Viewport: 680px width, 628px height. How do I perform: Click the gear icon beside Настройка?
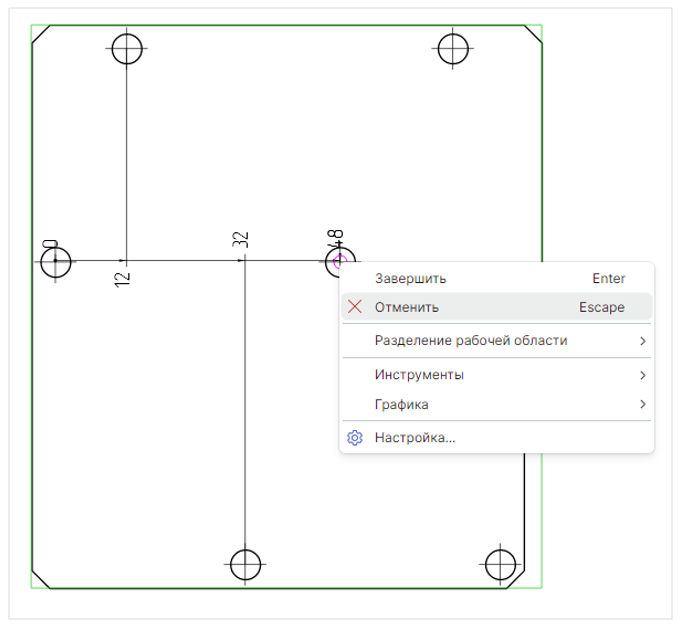click(x=354, y=438)
